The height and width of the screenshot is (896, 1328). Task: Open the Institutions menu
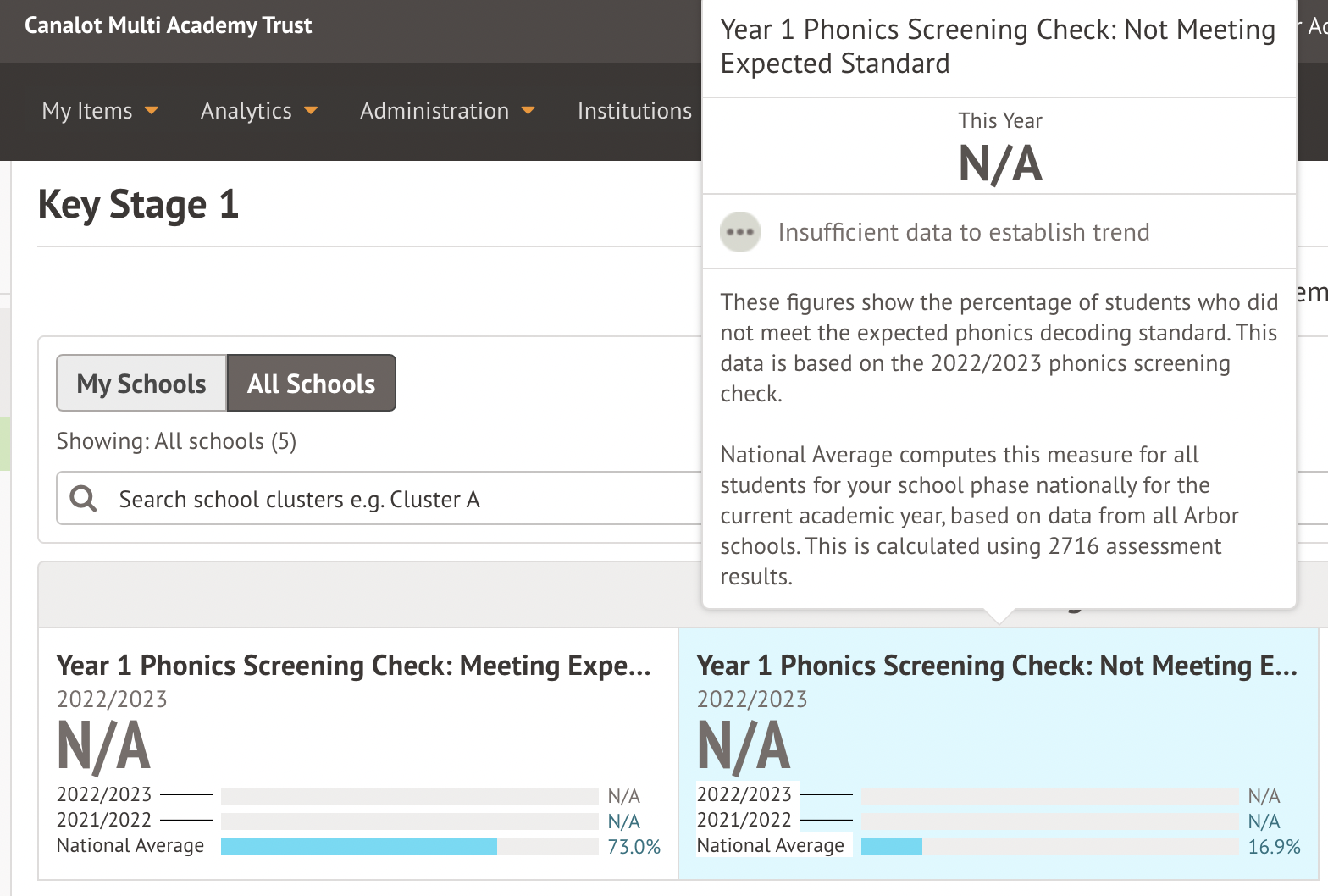coord(634,111)
